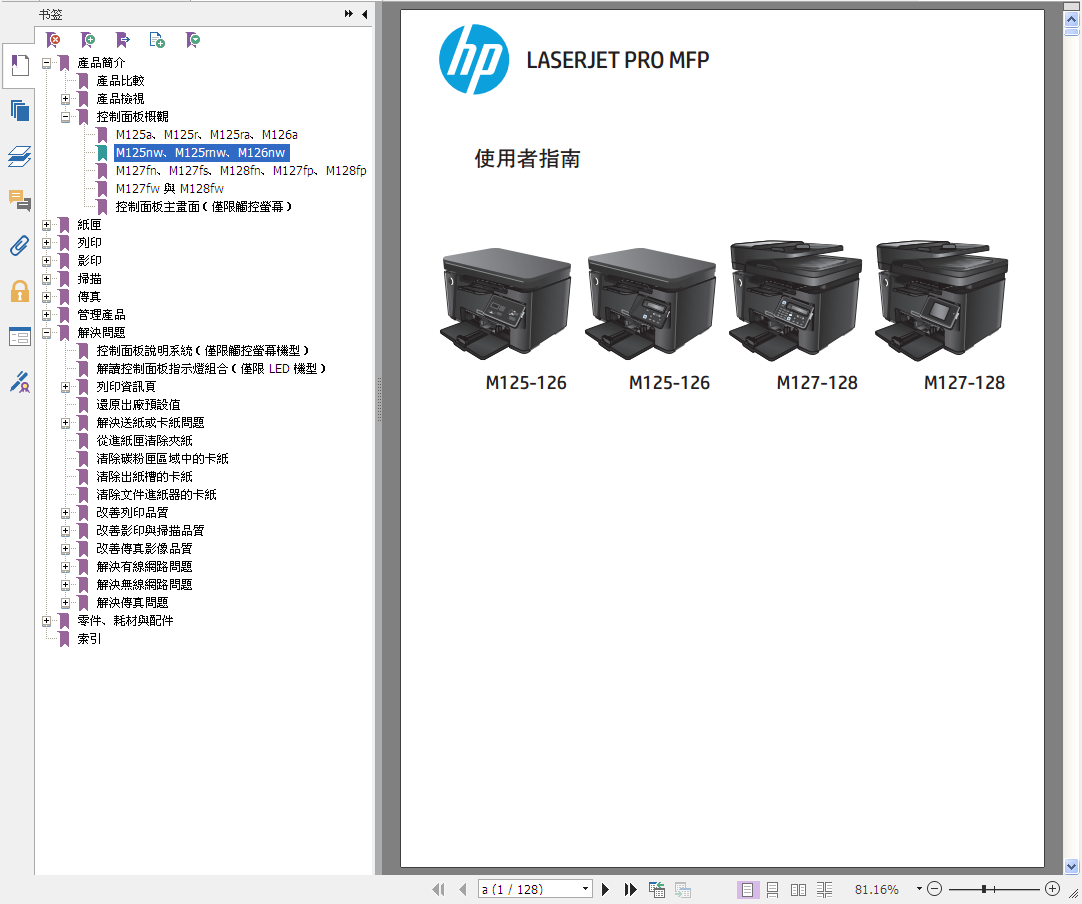Image resolution: width=1082 pixels, height=904 pixels.
Task: Zoom out with the minus button
Action: [934, 889]
